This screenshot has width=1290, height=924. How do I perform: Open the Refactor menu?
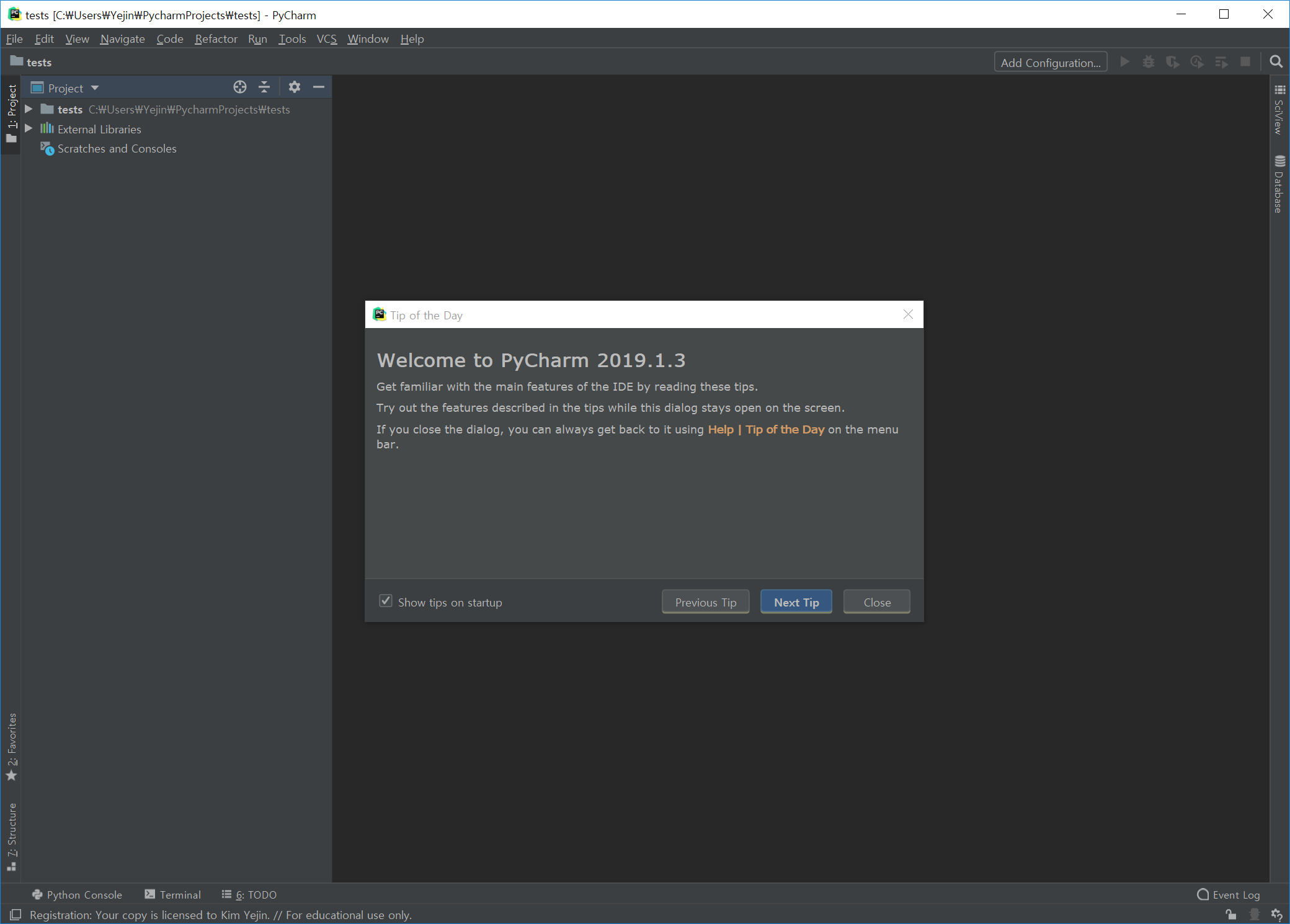[x=216, y=39]
